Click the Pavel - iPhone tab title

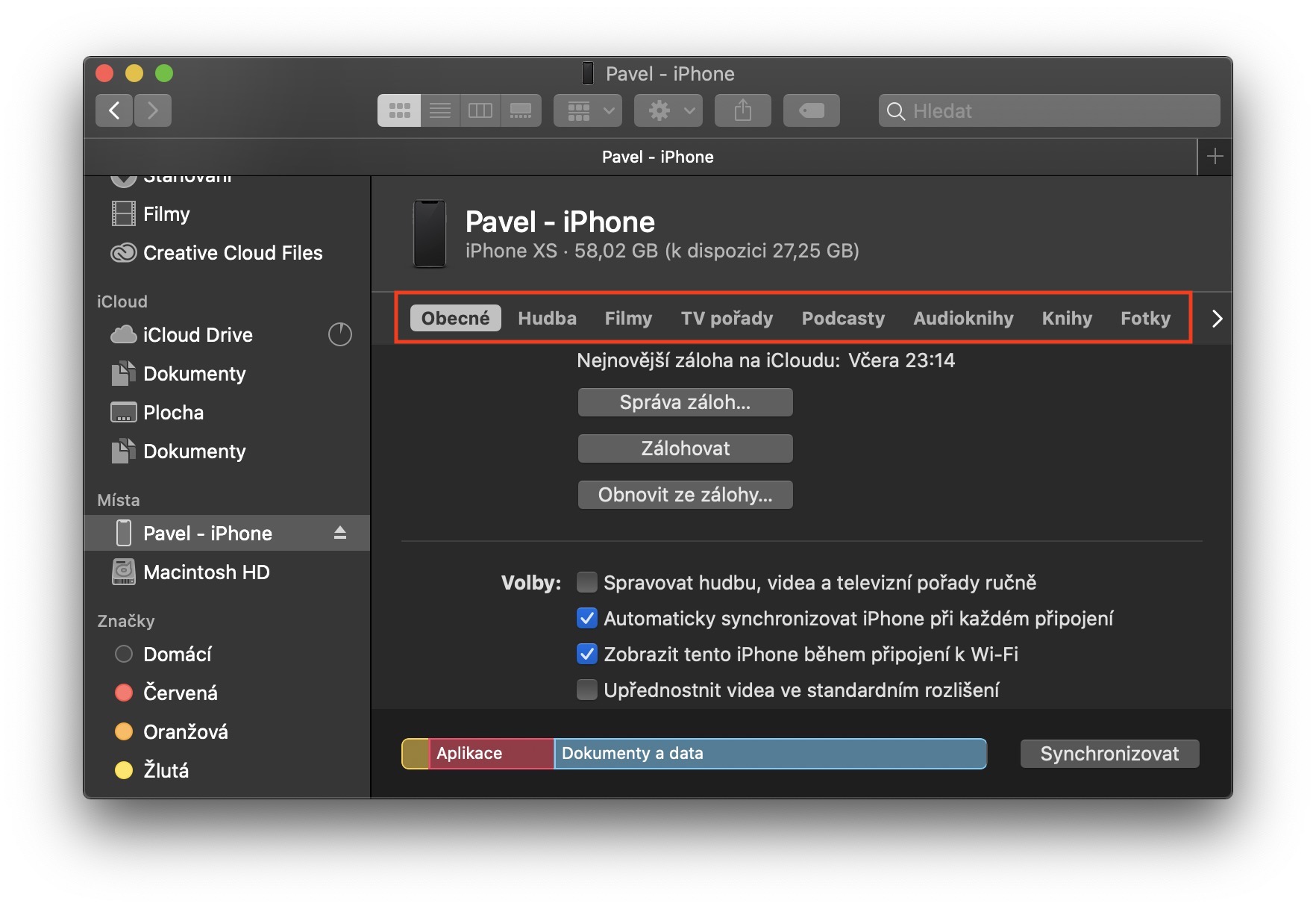tap(658, 157)
